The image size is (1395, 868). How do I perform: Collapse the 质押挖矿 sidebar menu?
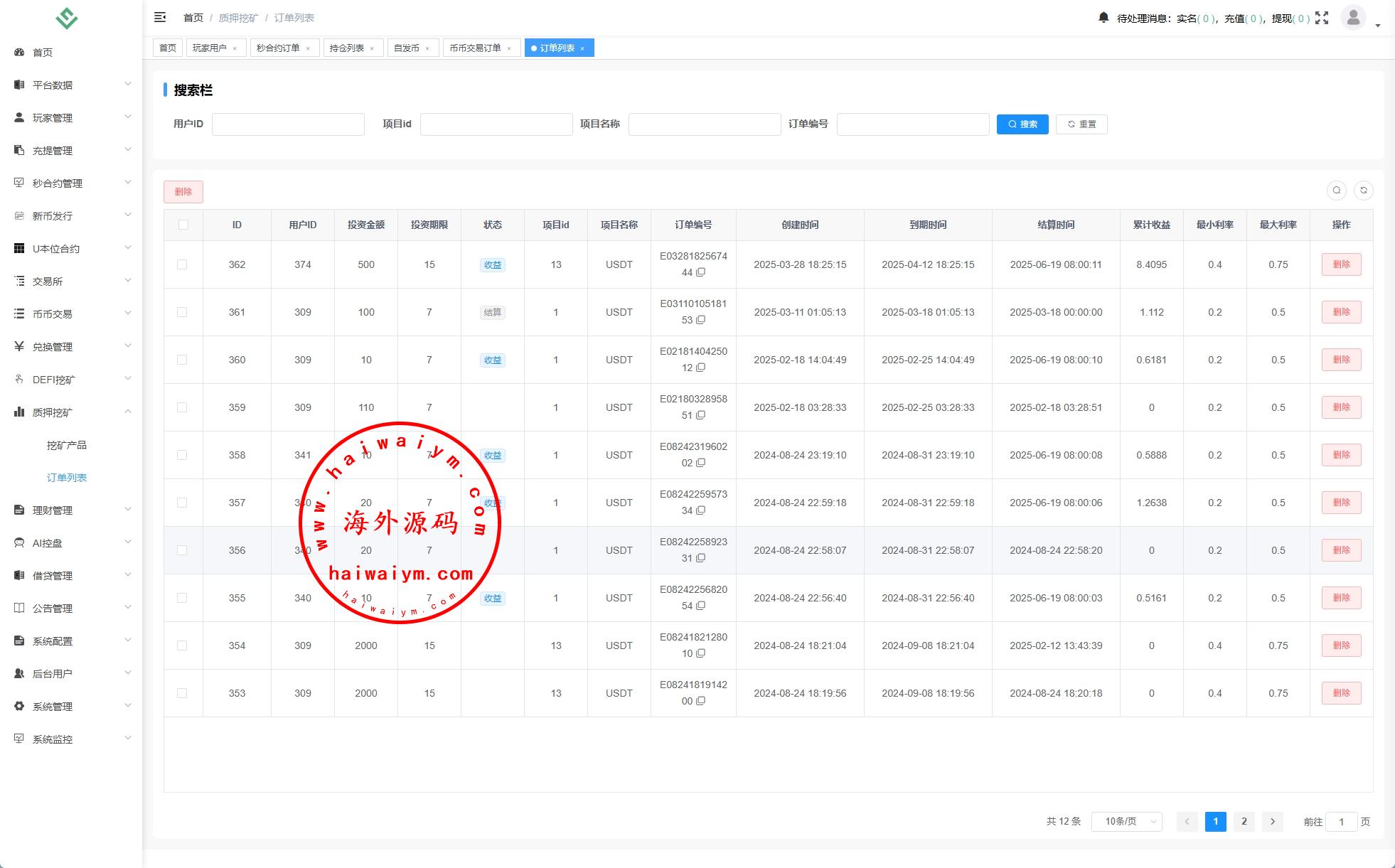click(x=71, y=412)
